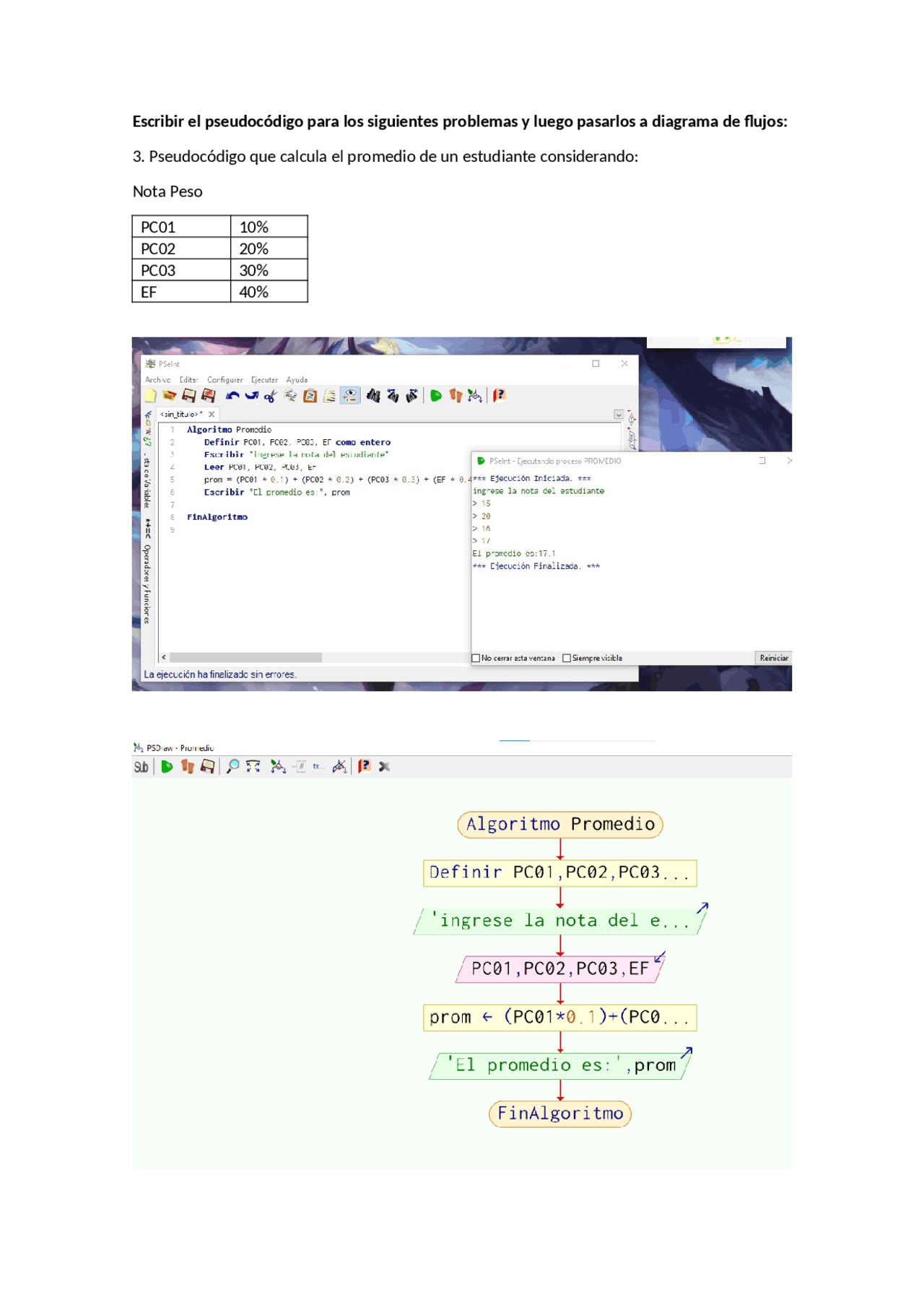
Task: Click the PSDraw zoom magnifier icon
Action: pyautogui.click(x=232, y=767)
